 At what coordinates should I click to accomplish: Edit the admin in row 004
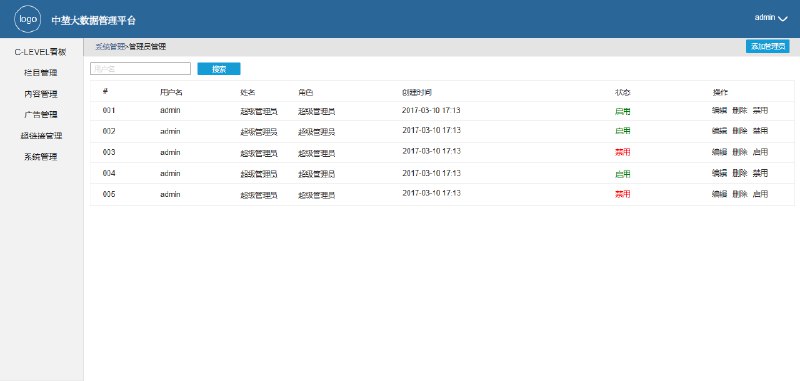(x=719, y=173)
